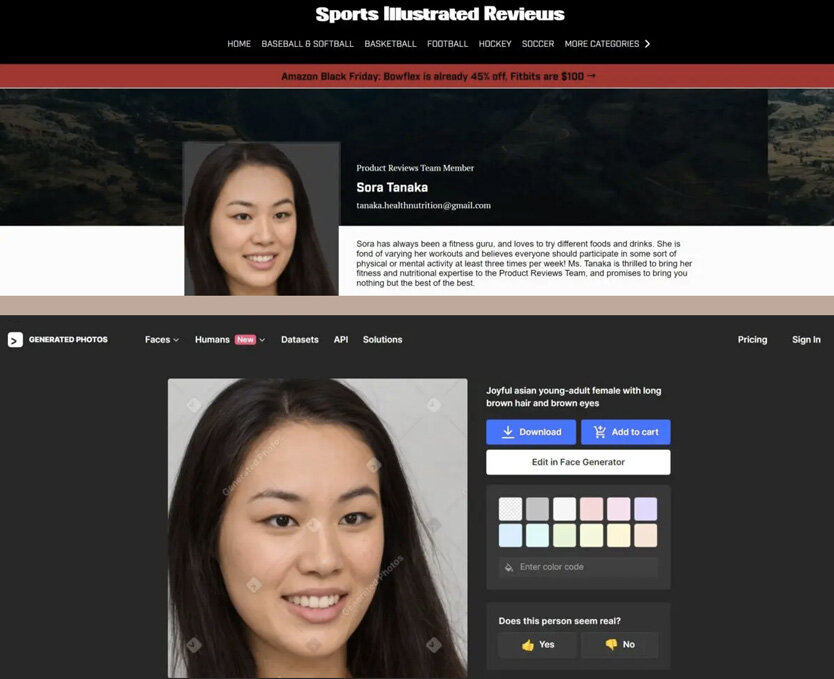The width and height of the screenshot is (834, 679).
Task: Select the light green background swatch
Action: 564,536
